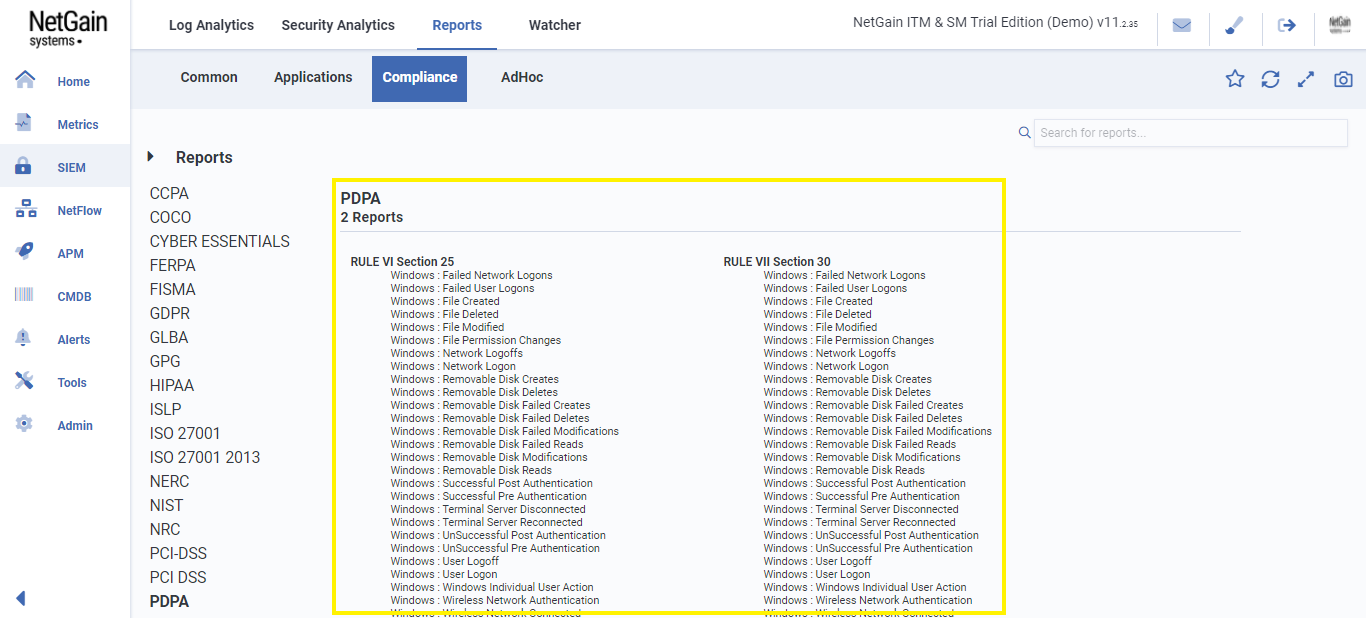Open Wireless Network Authentication under RULE VII
The width and height of the screenshot is (1366, 618).
point(868,600)
